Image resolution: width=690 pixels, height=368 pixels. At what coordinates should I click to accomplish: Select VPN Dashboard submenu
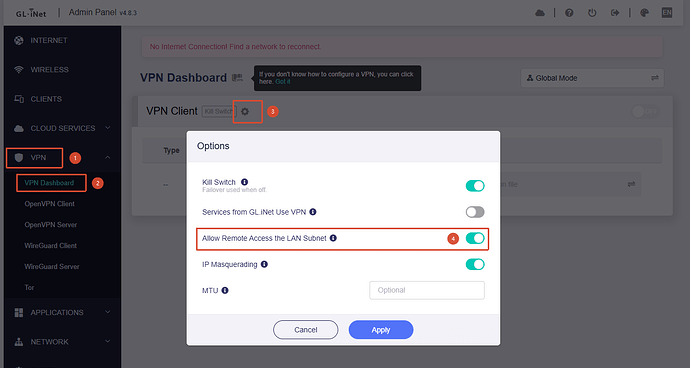pos(49,183)
